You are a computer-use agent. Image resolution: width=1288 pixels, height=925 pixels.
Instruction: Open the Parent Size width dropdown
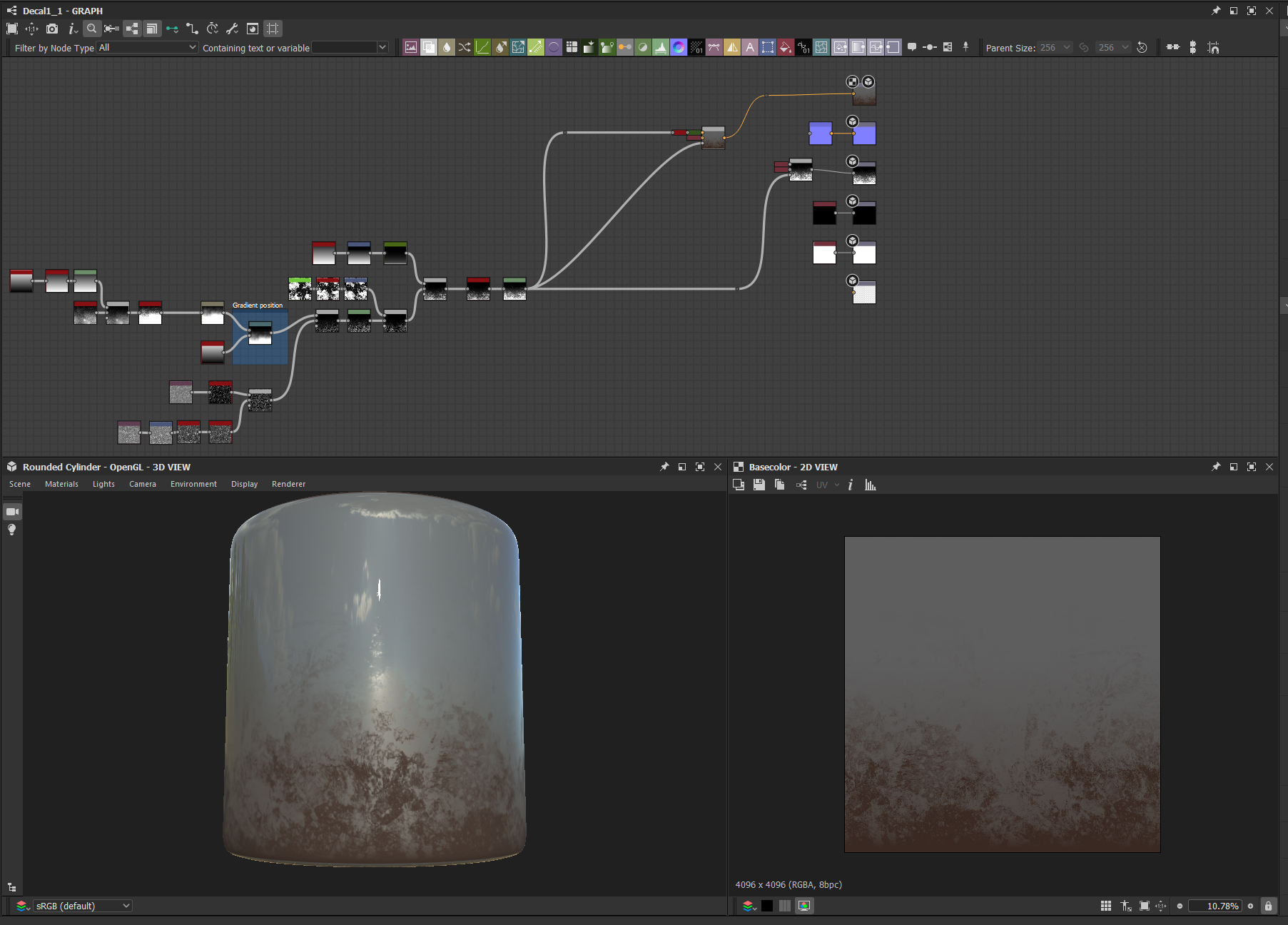pos(1055,48)
